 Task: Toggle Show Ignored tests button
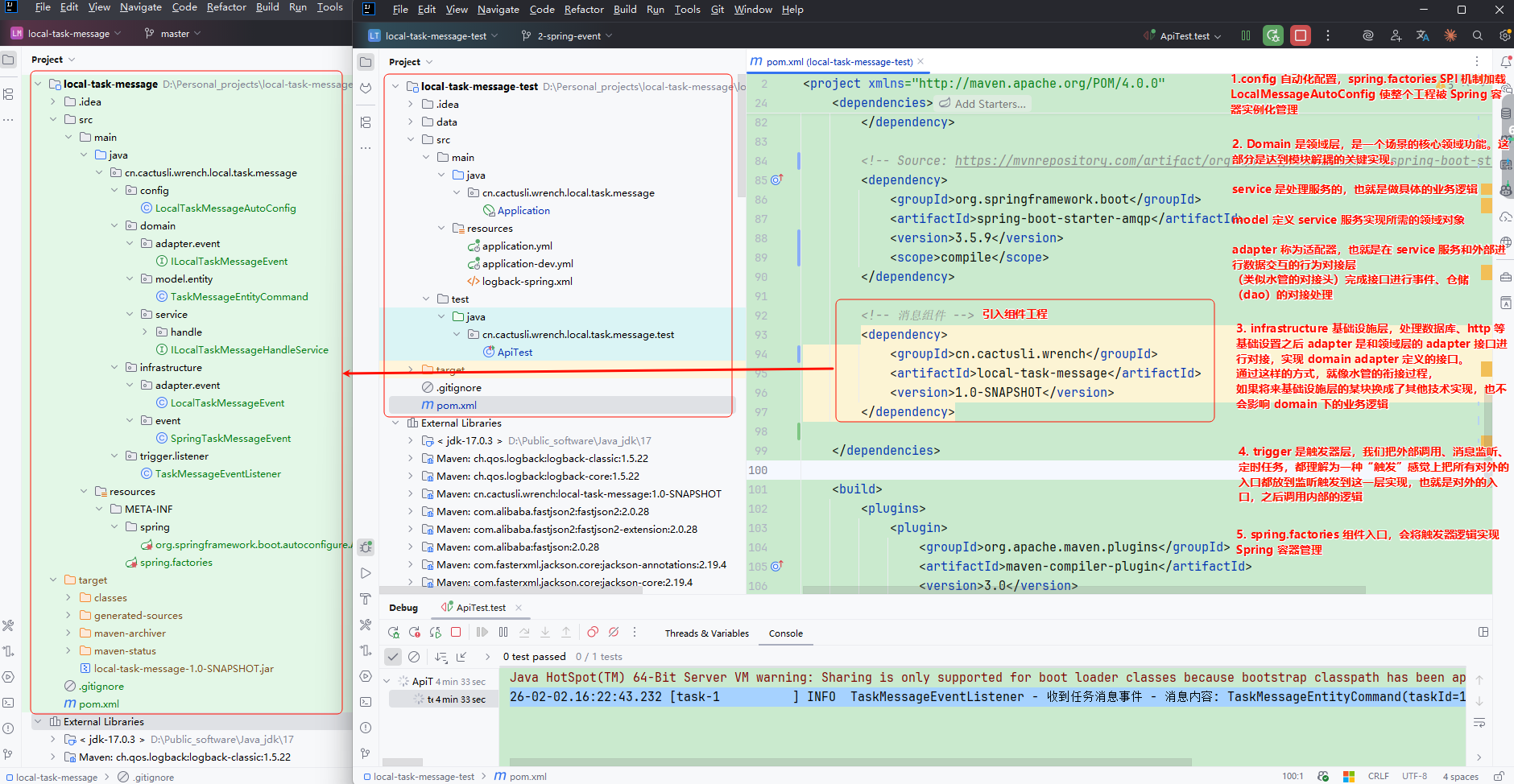(x=414, y=657)
